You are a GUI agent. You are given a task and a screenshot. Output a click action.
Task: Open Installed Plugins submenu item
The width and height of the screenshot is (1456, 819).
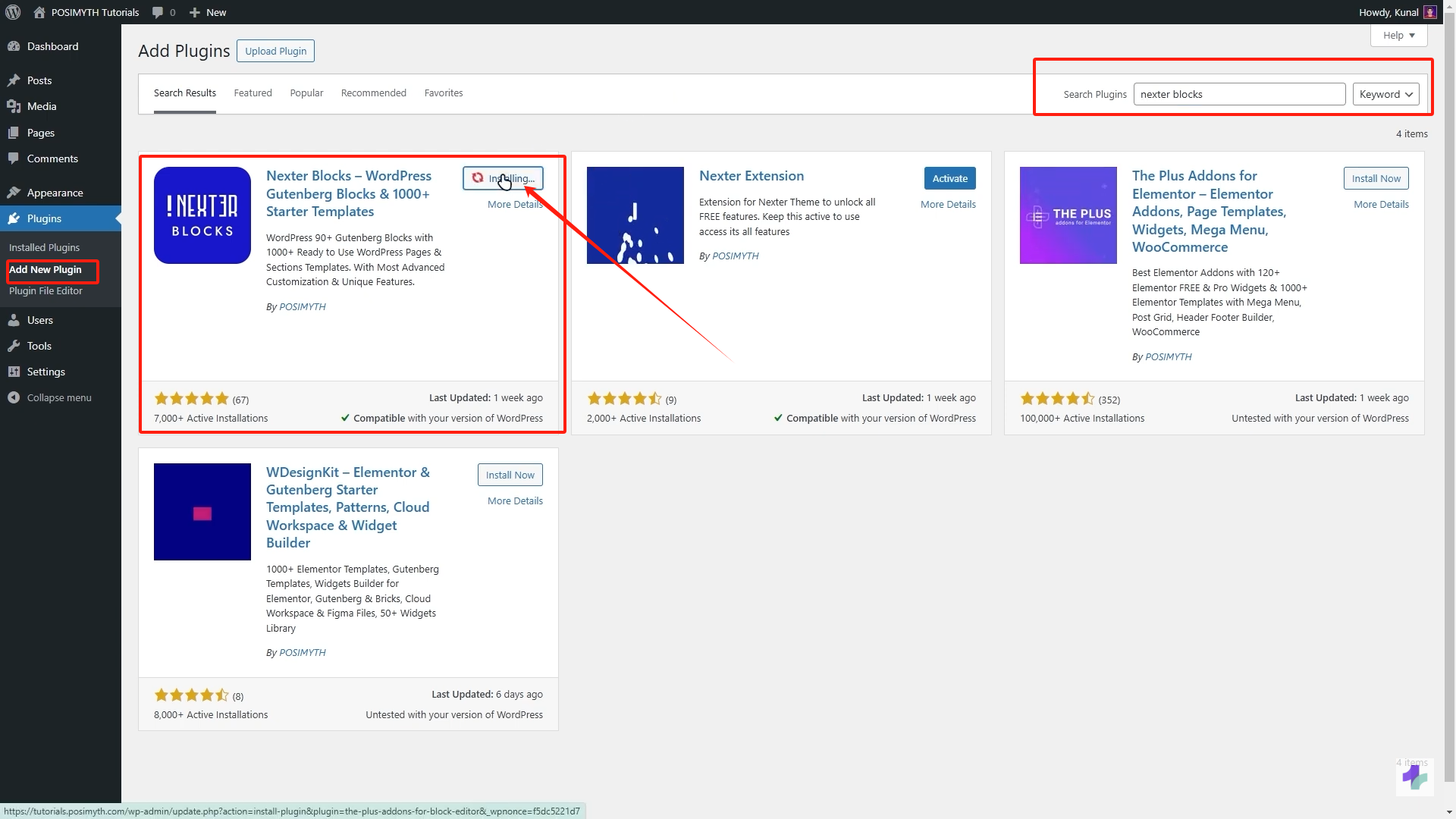44,247
